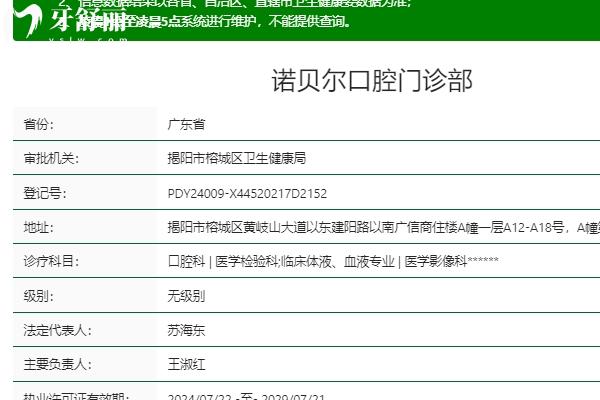Viewport: 600px width, 400px height.
Task: Select the 地址 label
Action: 39,227
